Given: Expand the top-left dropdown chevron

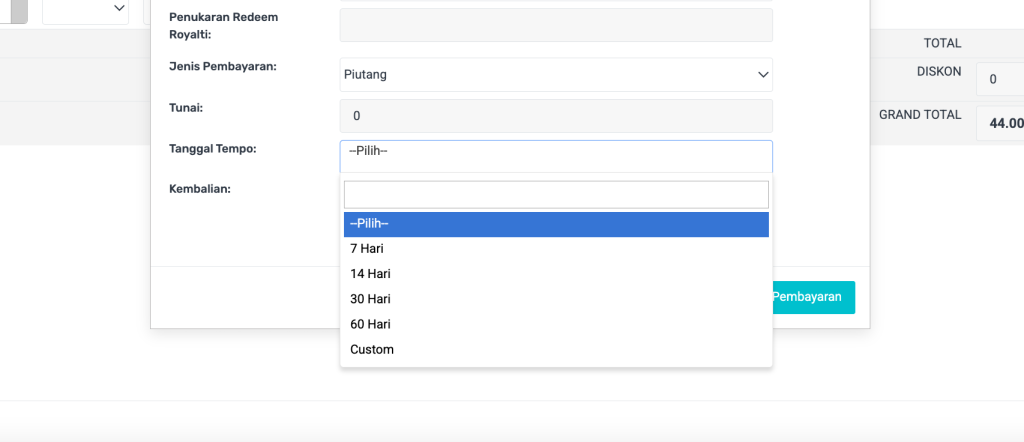Looking at the screenshot, I should (x=119, y=9).
